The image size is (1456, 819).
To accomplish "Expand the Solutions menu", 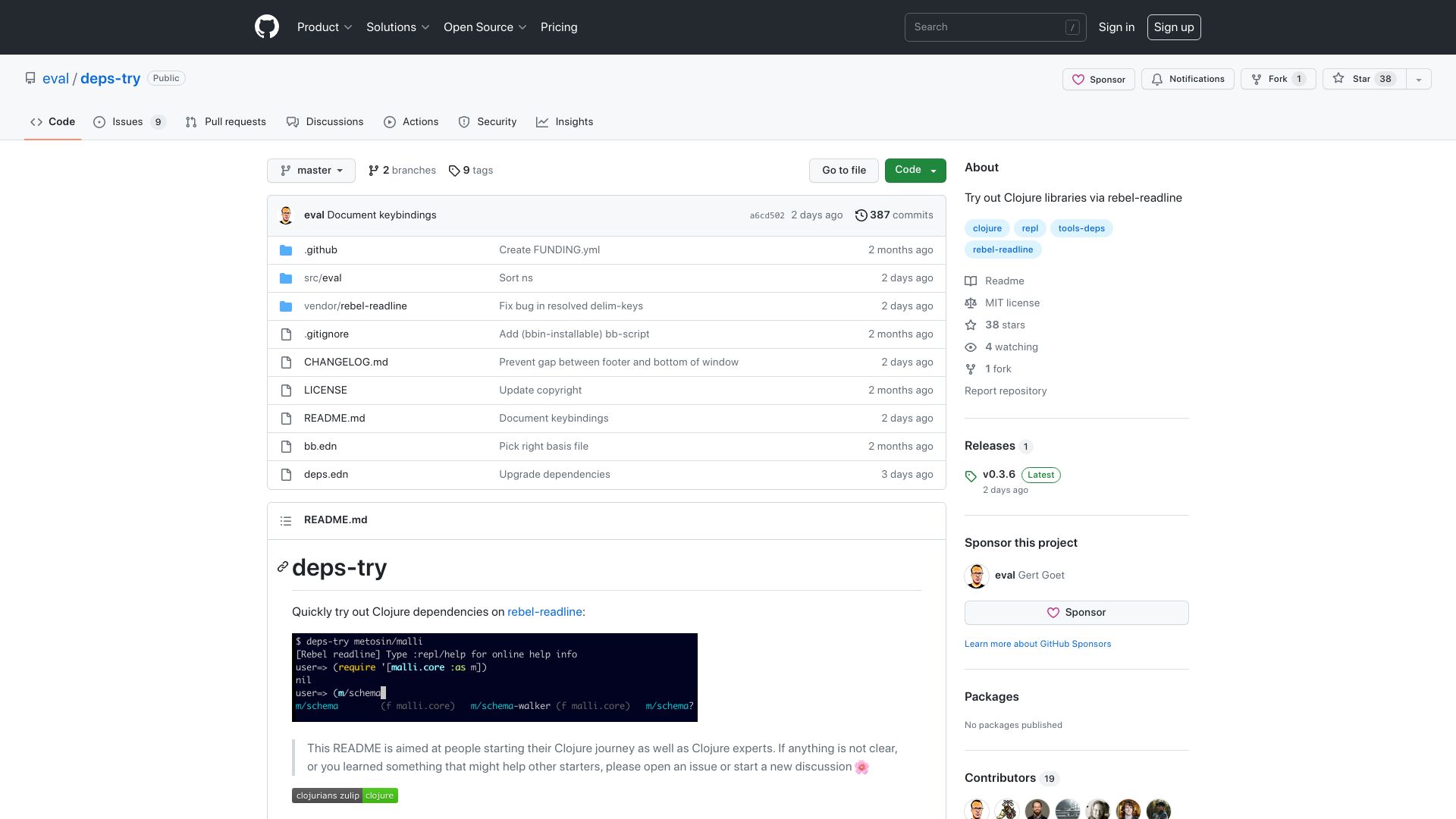I will pyautogui.click(x=398, y=27).
